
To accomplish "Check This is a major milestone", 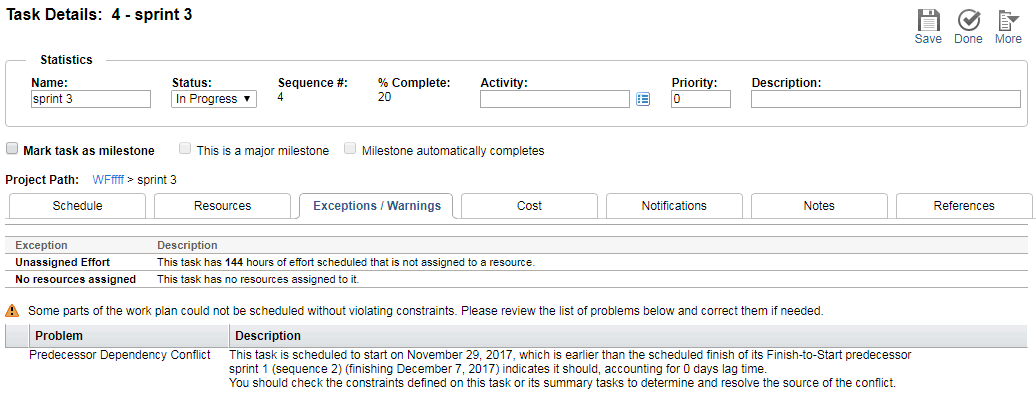I will [x=186, y=149].
